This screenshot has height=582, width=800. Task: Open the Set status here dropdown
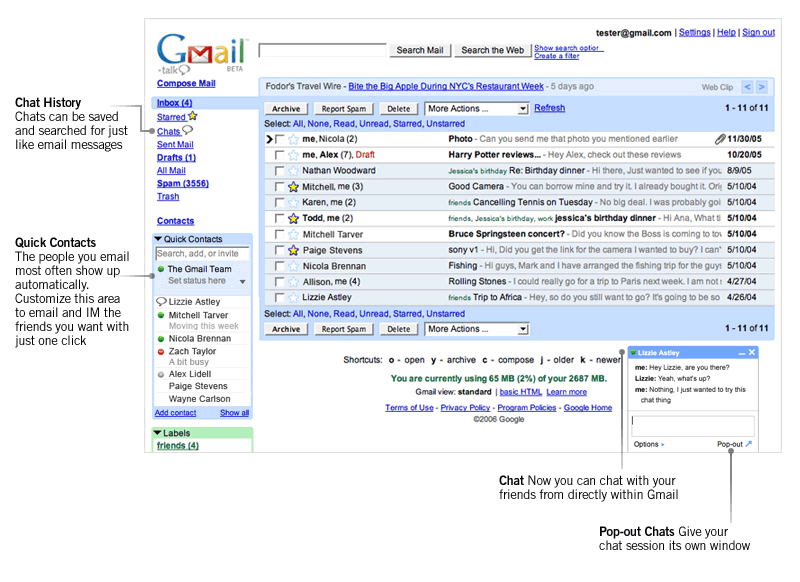(x=243, y=282)
